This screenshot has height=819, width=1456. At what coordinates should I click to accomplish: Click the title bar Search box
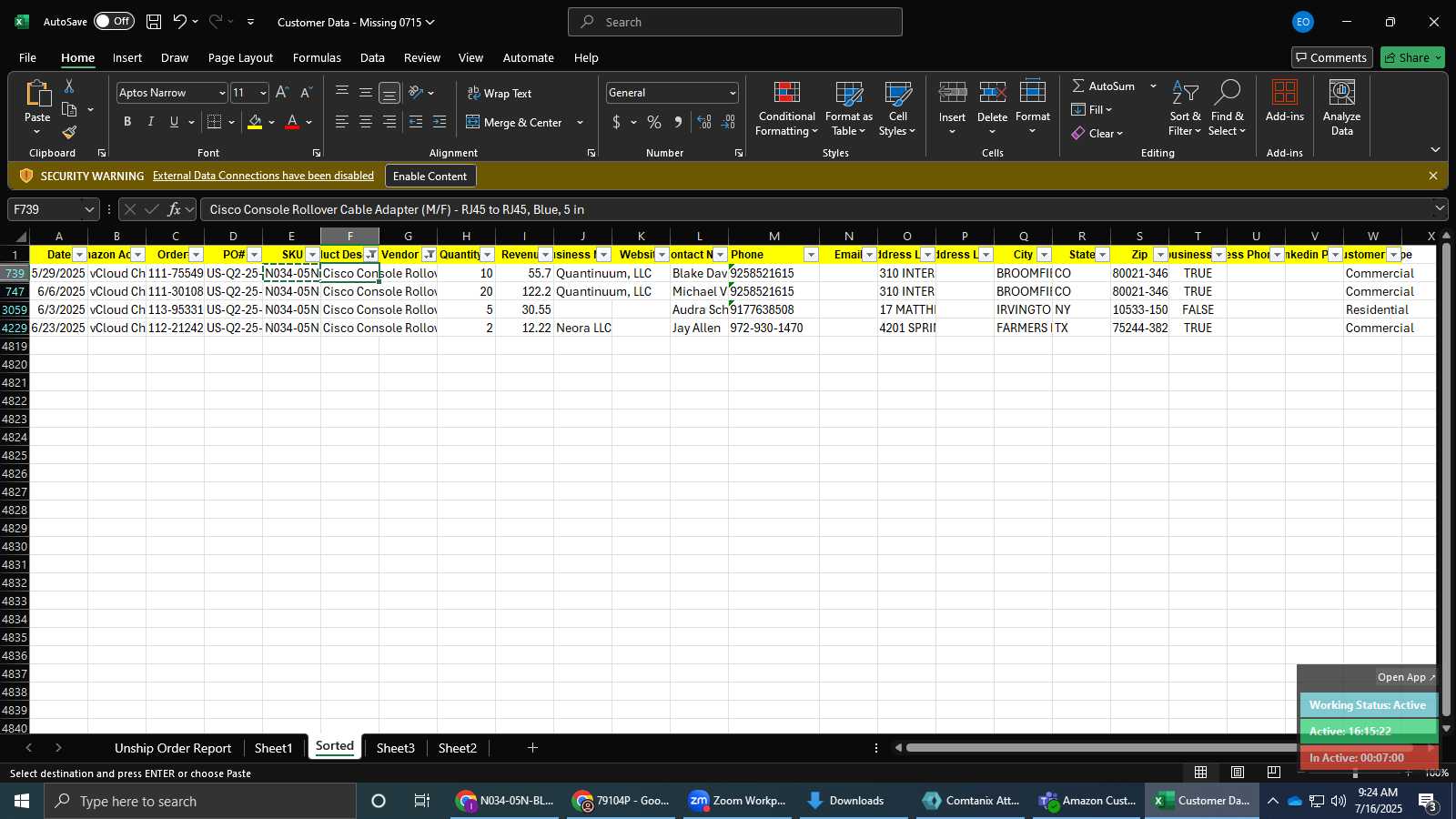coord(735,22)
